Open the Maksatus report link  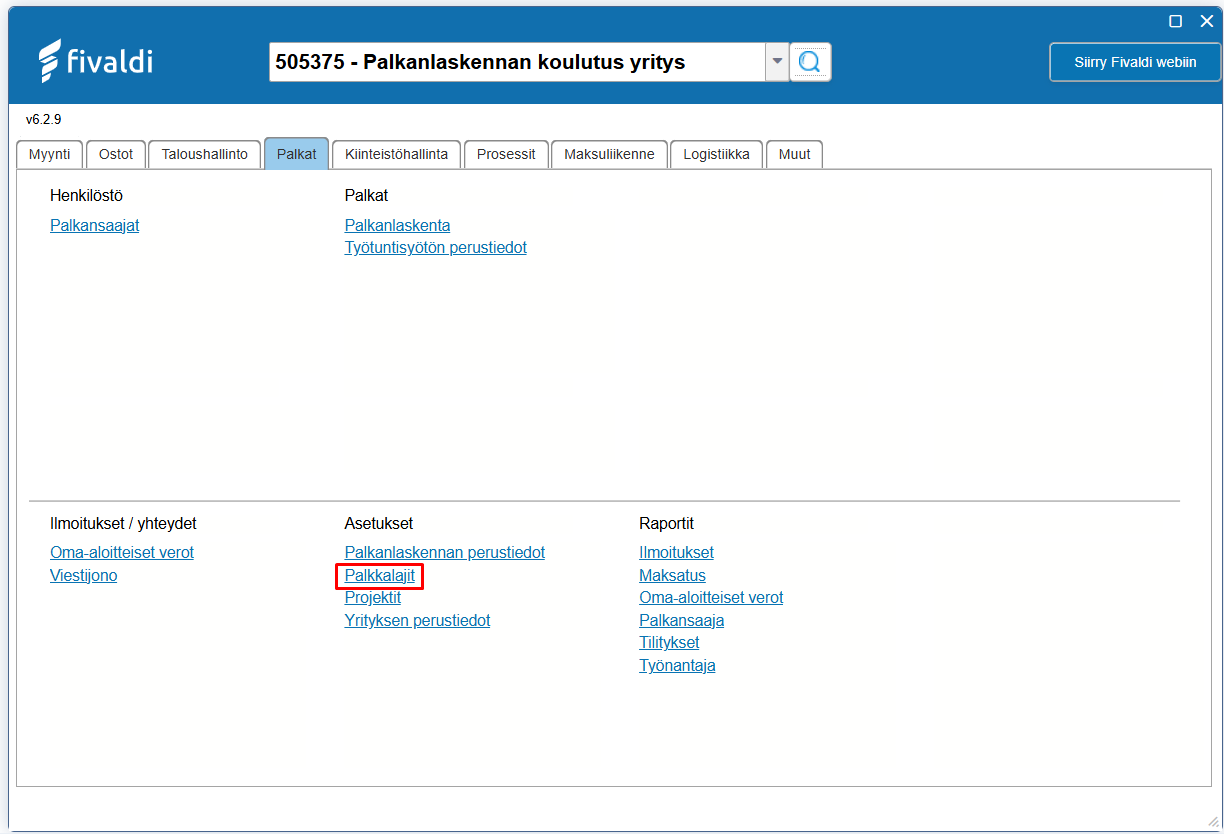coord(673,576)
